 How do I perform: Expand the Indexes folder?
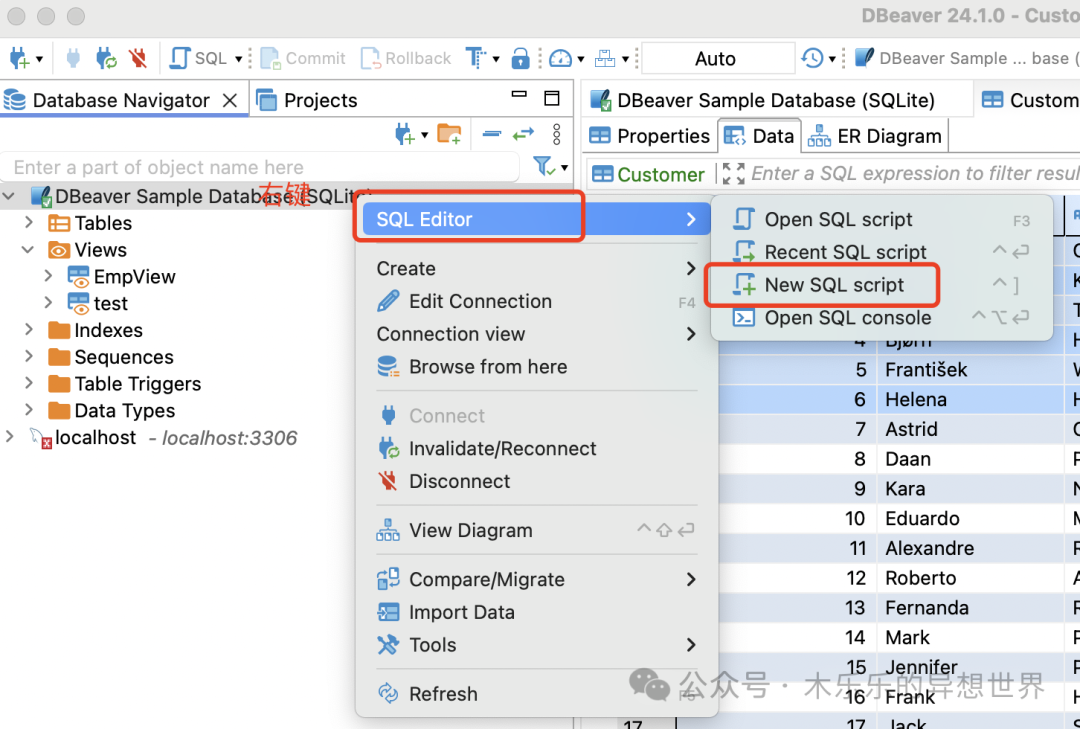point(29,330)
